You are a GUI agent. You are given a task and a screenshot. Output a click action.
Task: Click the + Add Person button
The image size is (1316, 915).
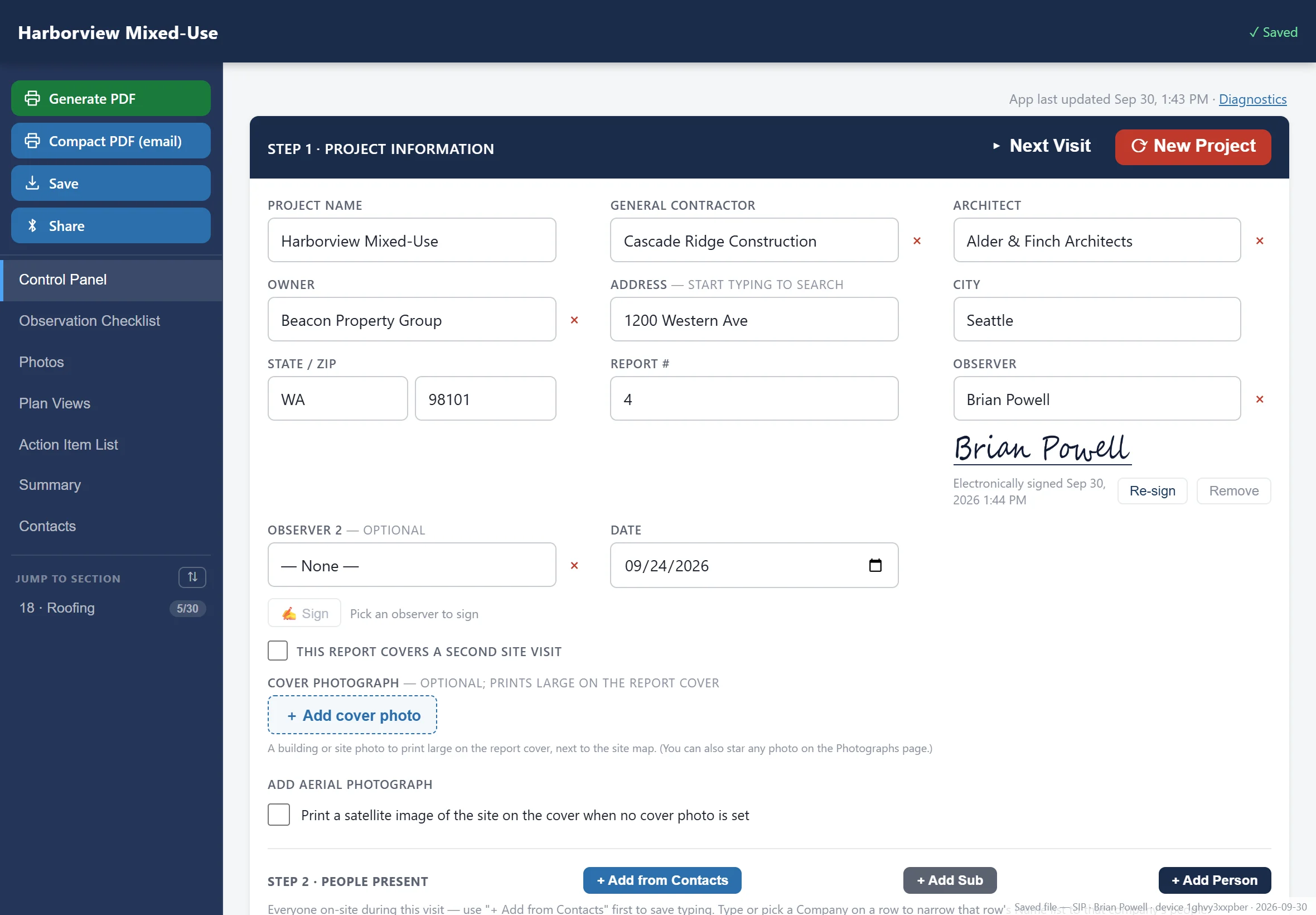coord(1215,880)
